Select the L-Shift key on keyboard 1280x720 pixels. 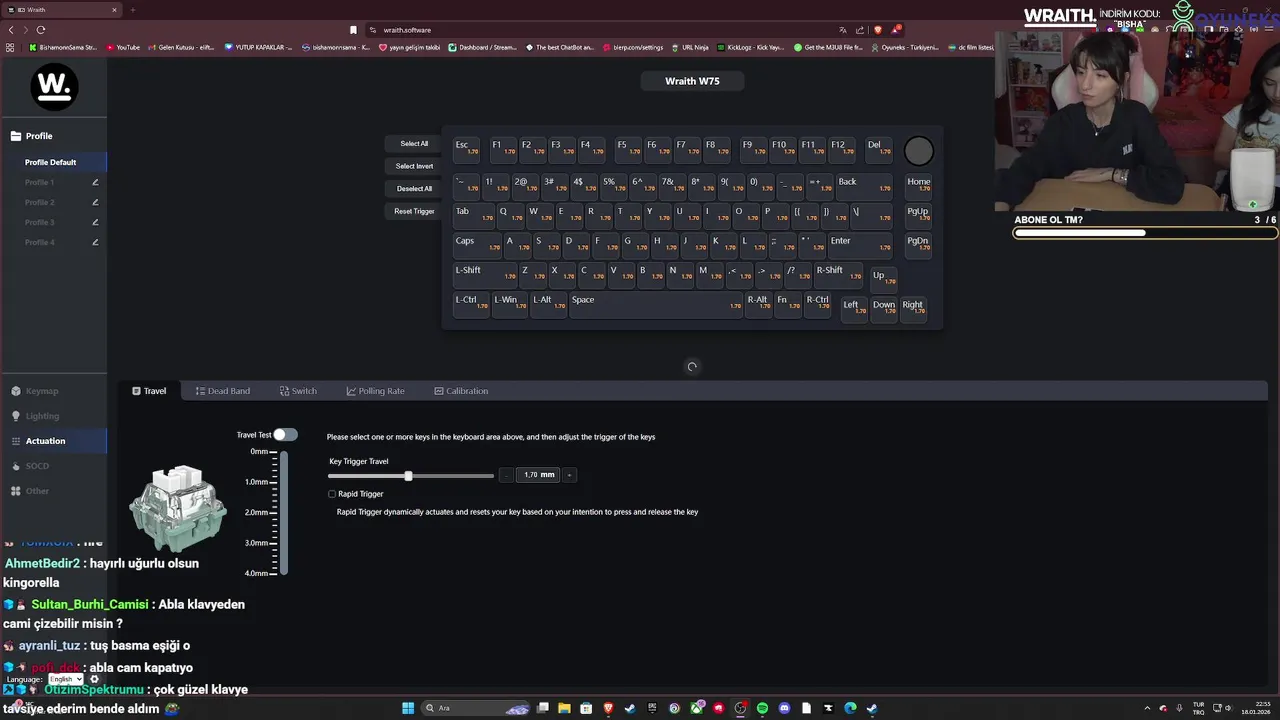coord(485,273)
